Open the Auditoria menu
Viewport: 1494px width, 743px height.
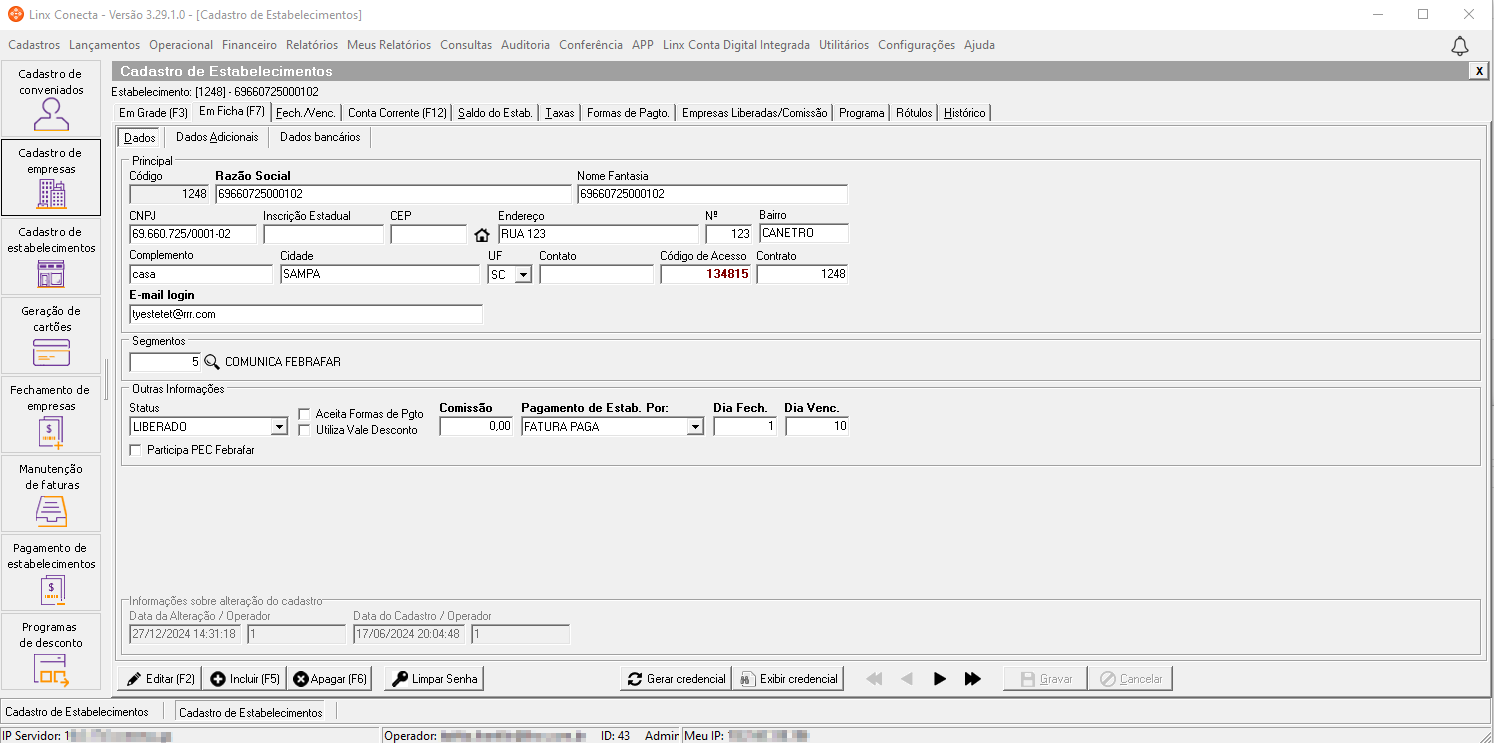(526, 45)
